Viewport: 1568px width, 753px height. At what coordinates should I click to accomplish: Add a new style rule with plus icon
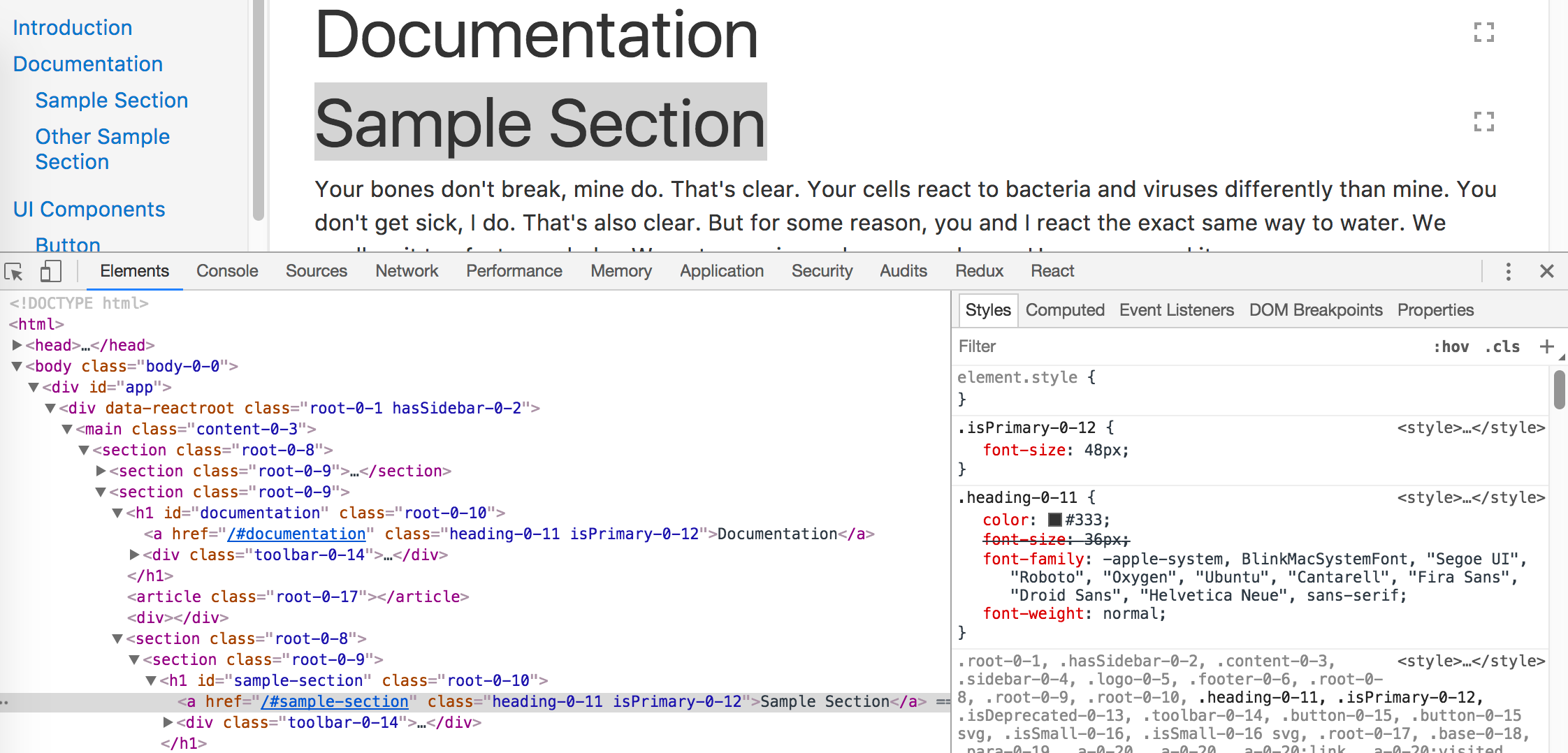(x=1546, y=346)
